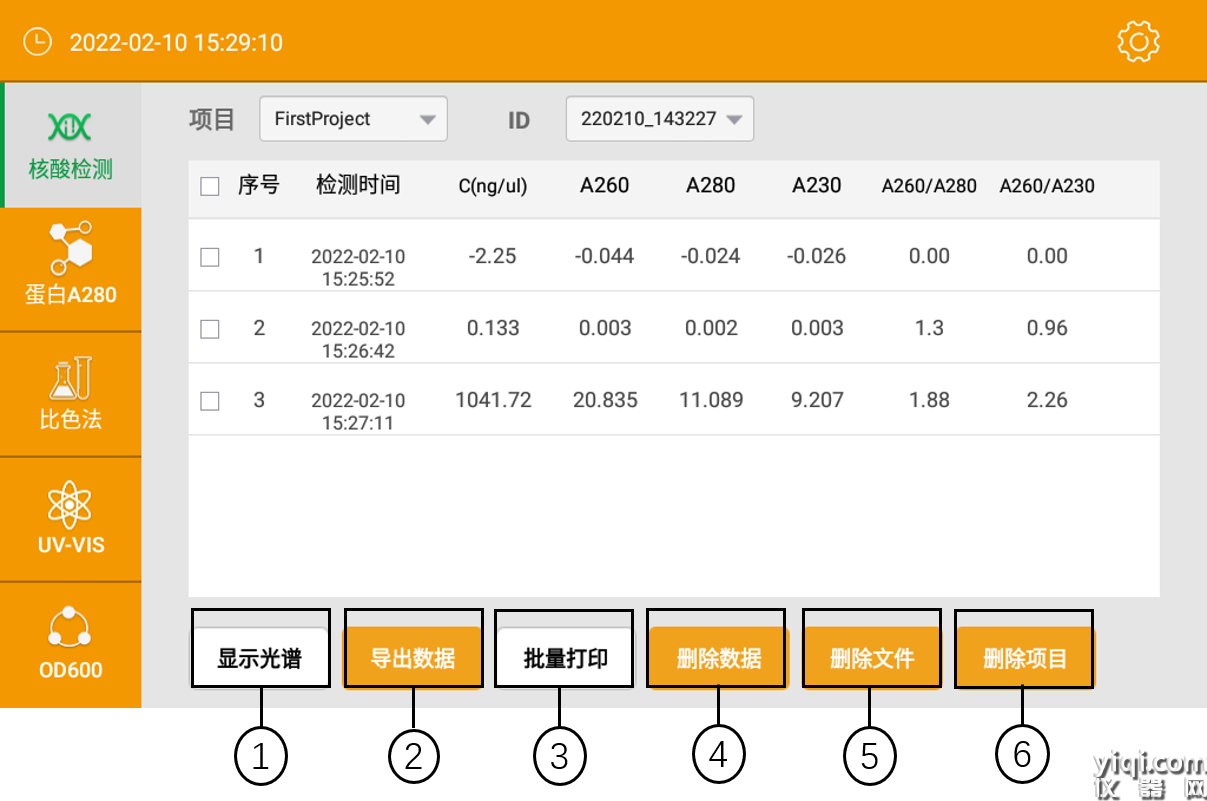
Task: Open the 核酸检测 nucleic acid module
Action: coord(71,145)
